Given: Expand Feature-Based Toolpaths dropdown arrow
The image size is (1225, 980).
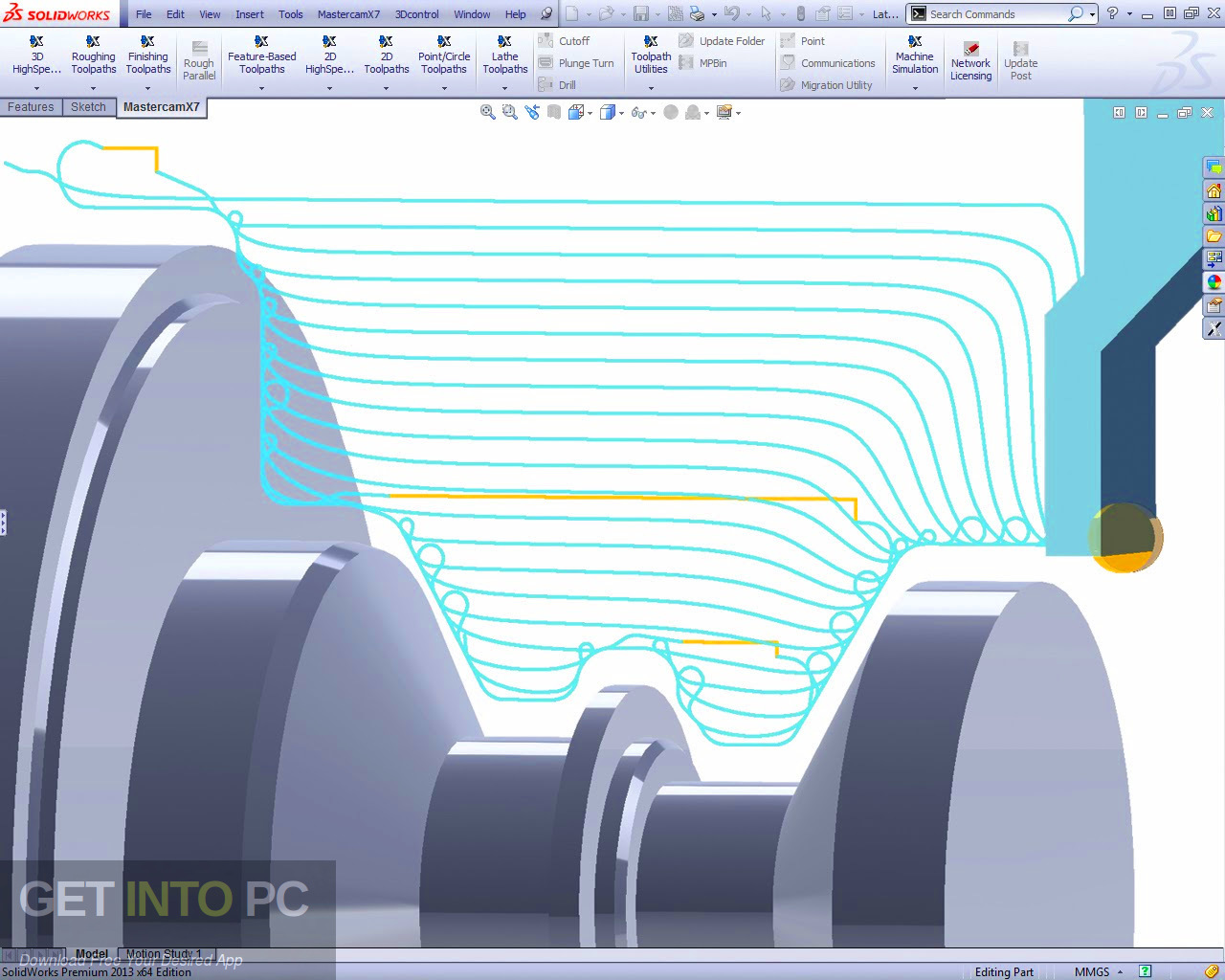Looking at the screenshot, I should point(261,89).
